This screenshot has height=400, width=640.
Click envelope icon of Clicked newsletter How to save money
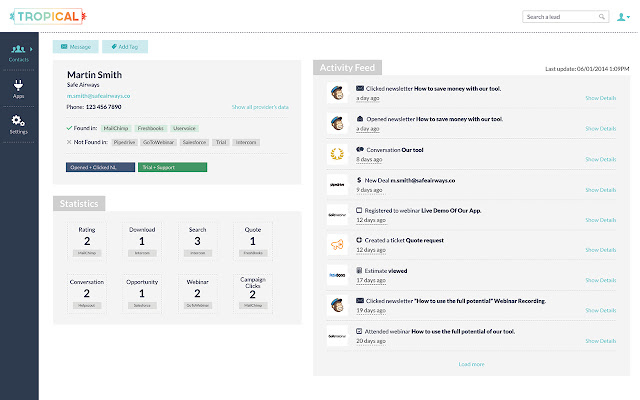point(360,88)
